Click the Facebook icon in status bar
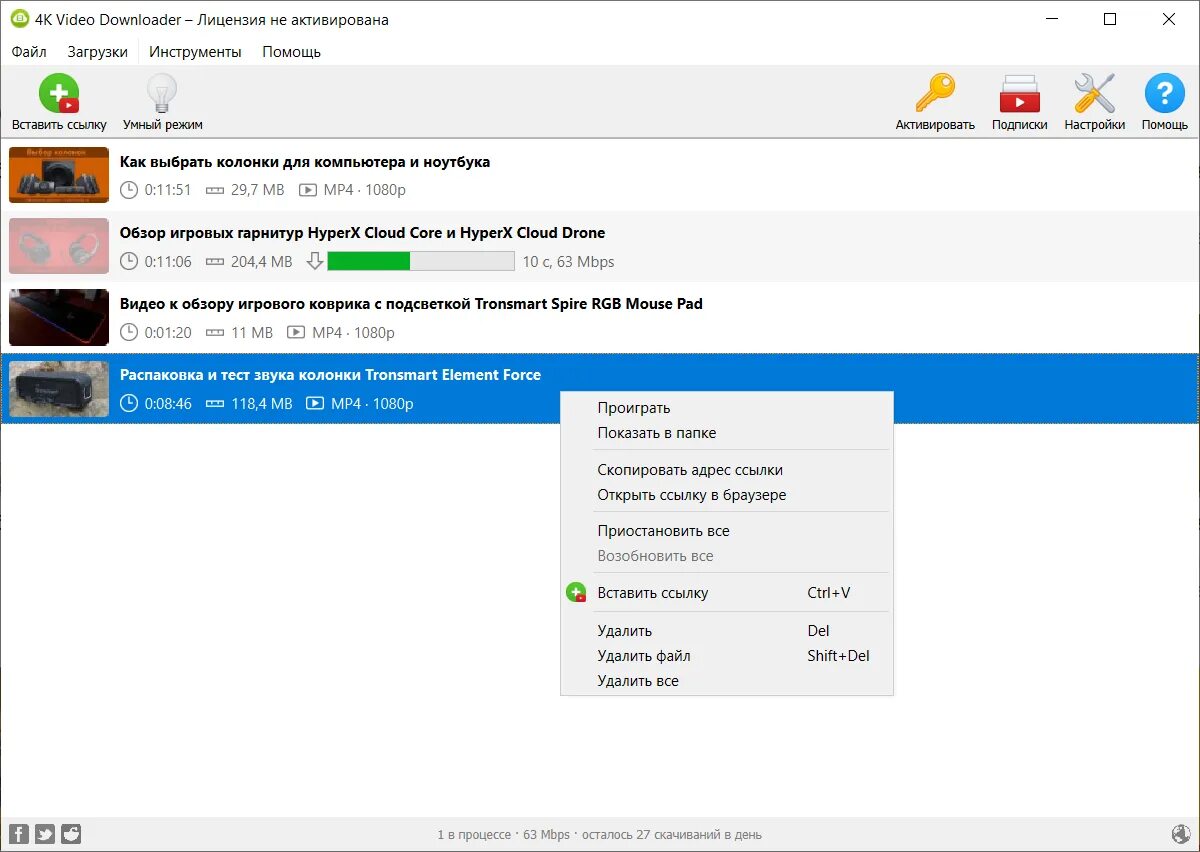Viewport: 1200px width, 852px height. (x=19, y=834)
